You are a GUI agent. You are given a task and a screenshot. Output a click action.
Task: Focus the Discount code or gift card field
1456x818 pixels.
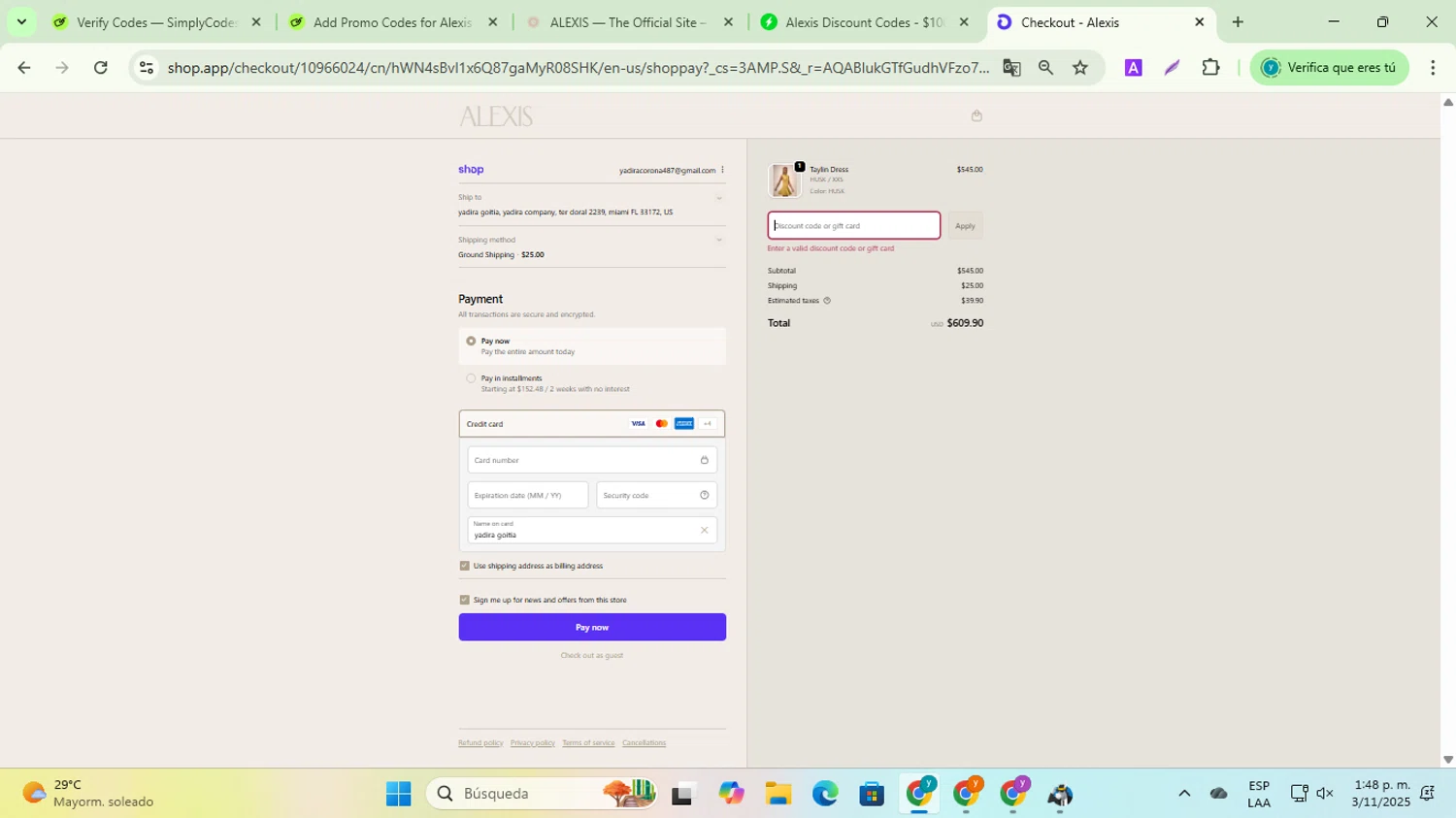point(854,225)
